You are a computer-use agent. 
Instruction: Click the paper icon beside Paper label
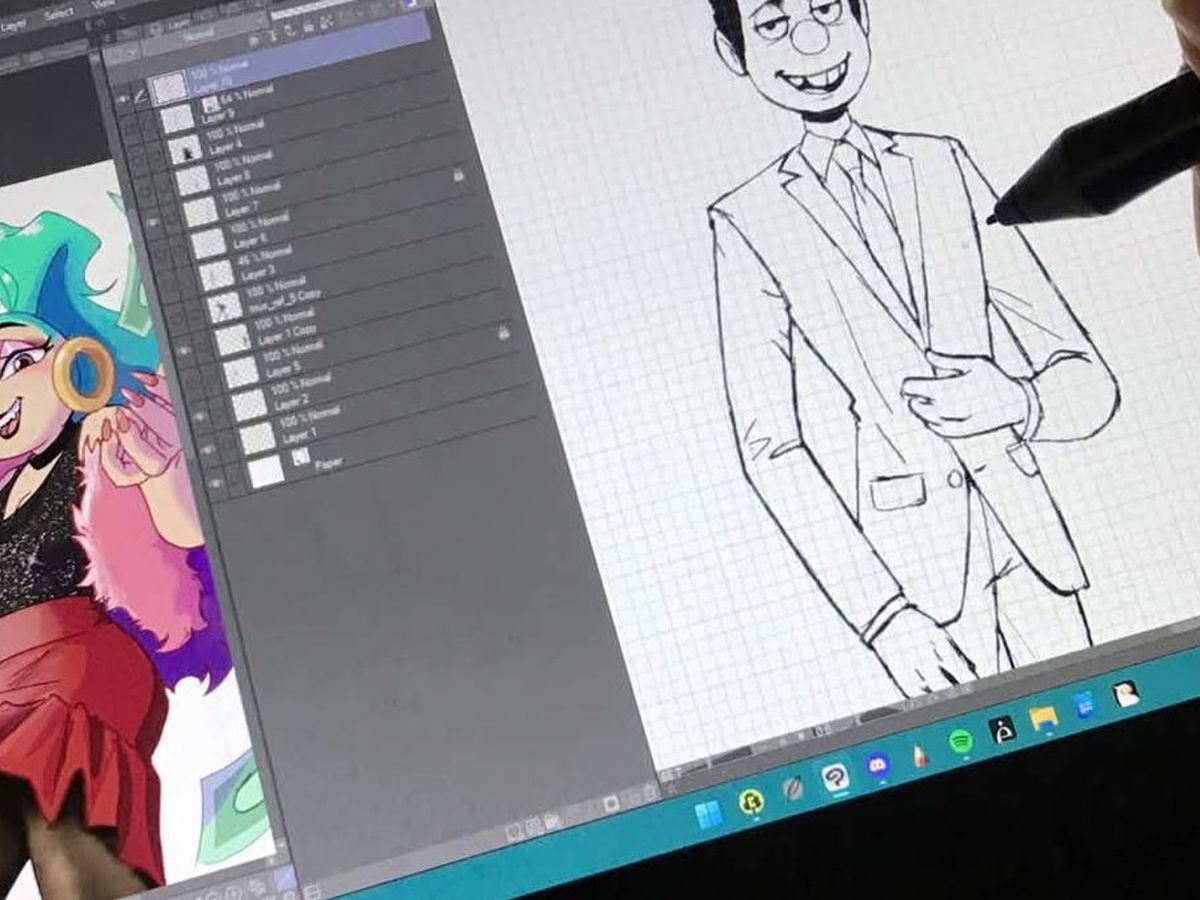point(301,457)
